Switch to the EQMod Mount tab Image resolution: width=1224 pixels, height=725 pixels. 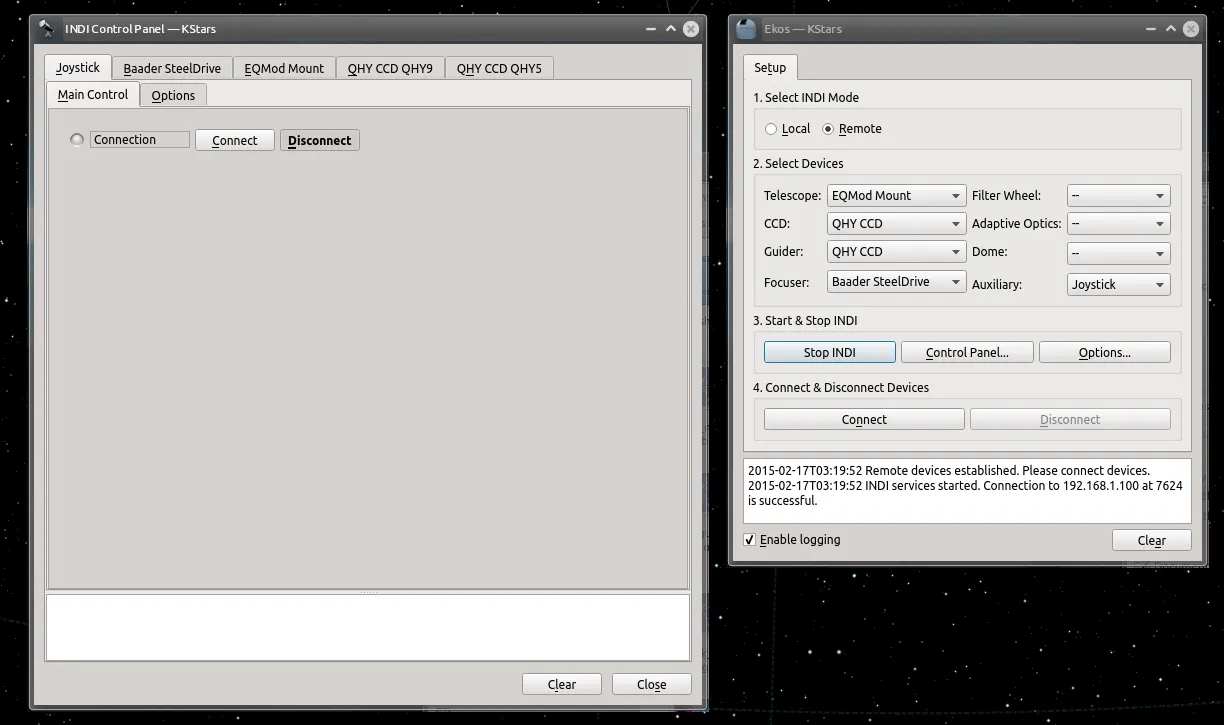pyautogui.click(x=284, y=68)
